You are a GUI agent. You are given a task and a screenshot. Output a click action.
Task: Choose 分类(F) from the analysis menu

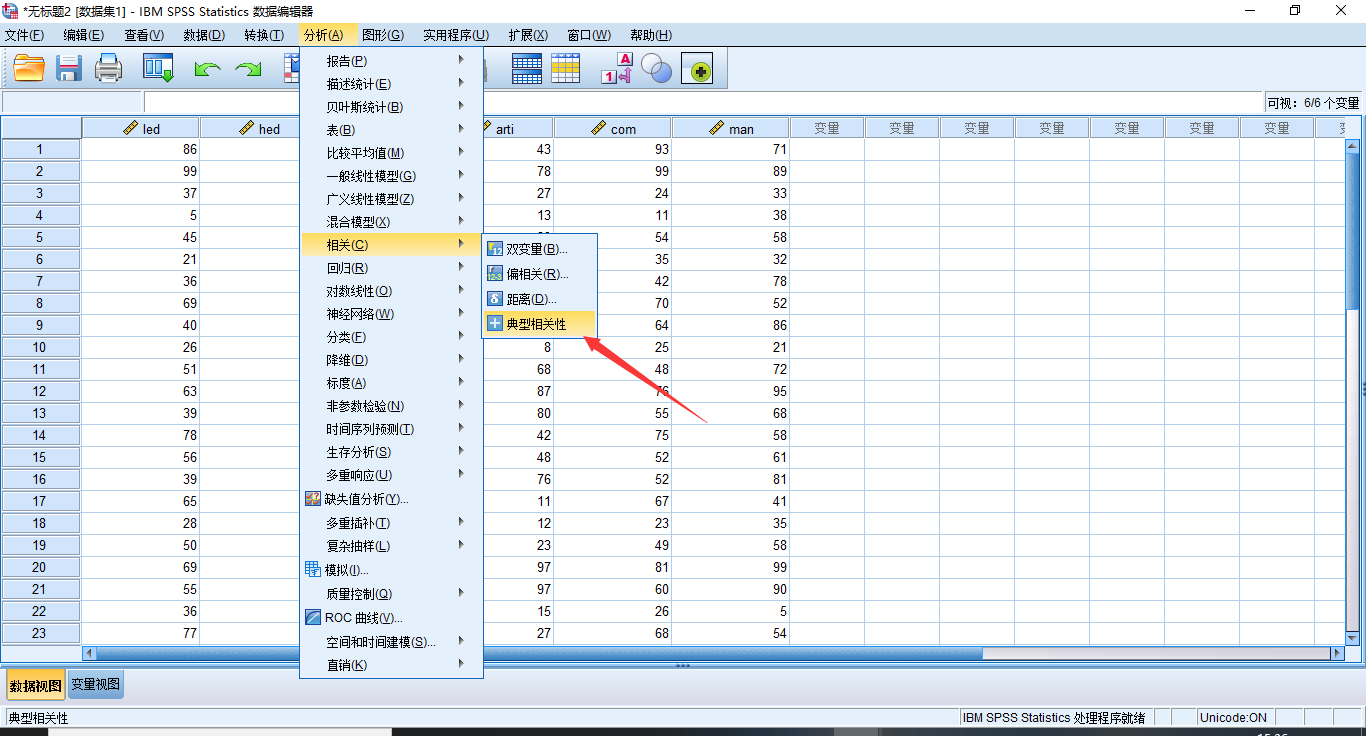(x=391, y=337)
